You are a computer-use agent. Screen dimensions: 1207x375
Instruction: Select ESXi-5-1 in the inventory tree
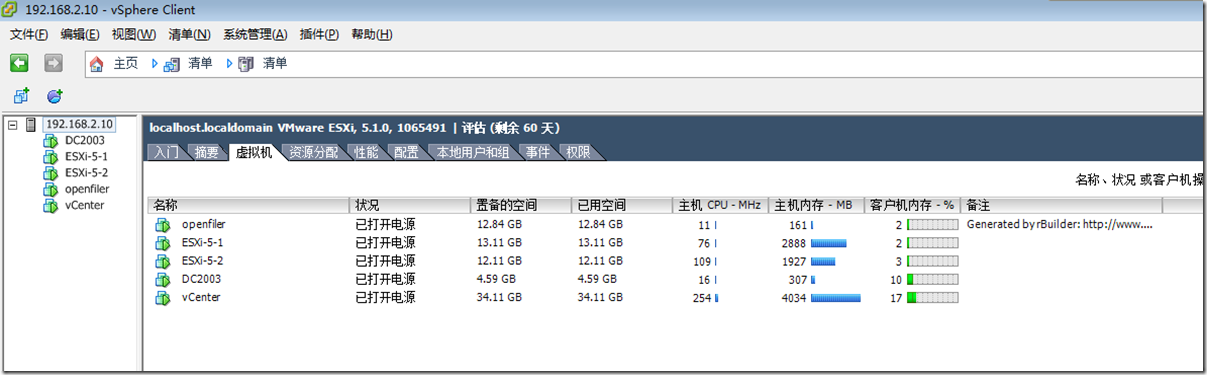86,157
